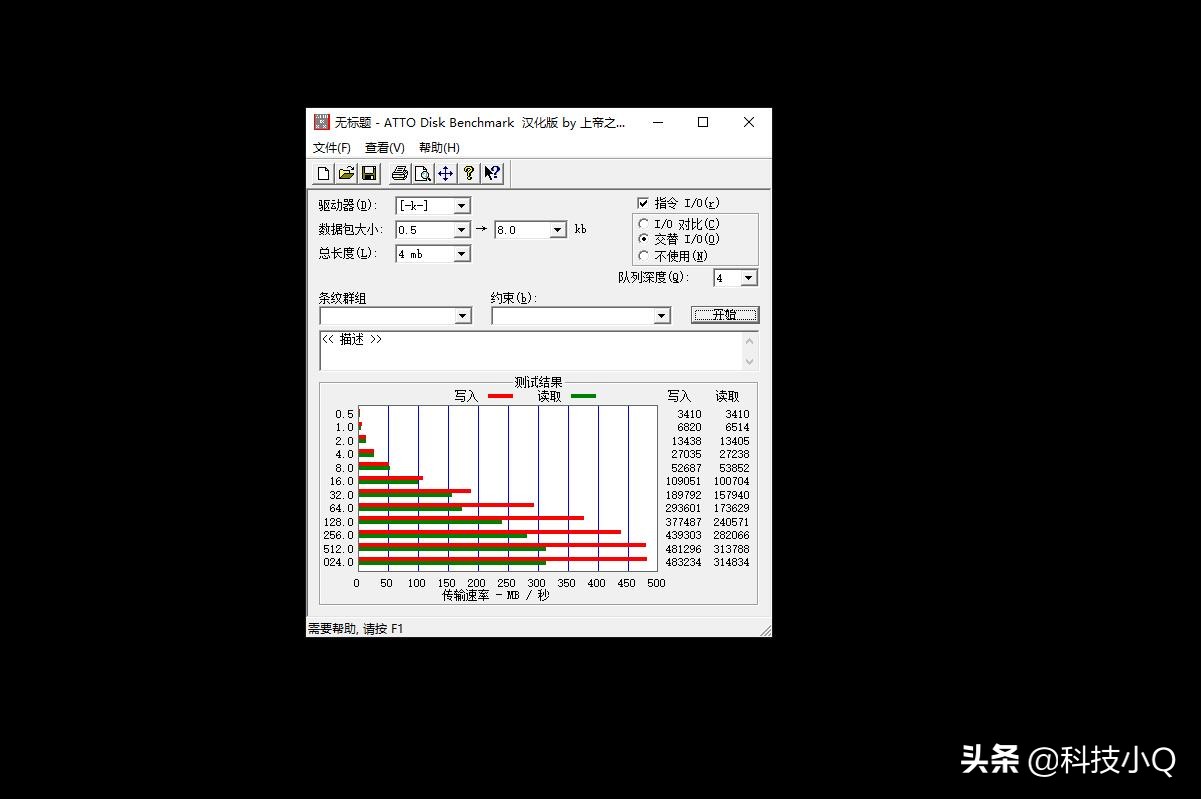Change the starting packet size from 0.5
1201x799 pixels.
pos(462,229)
